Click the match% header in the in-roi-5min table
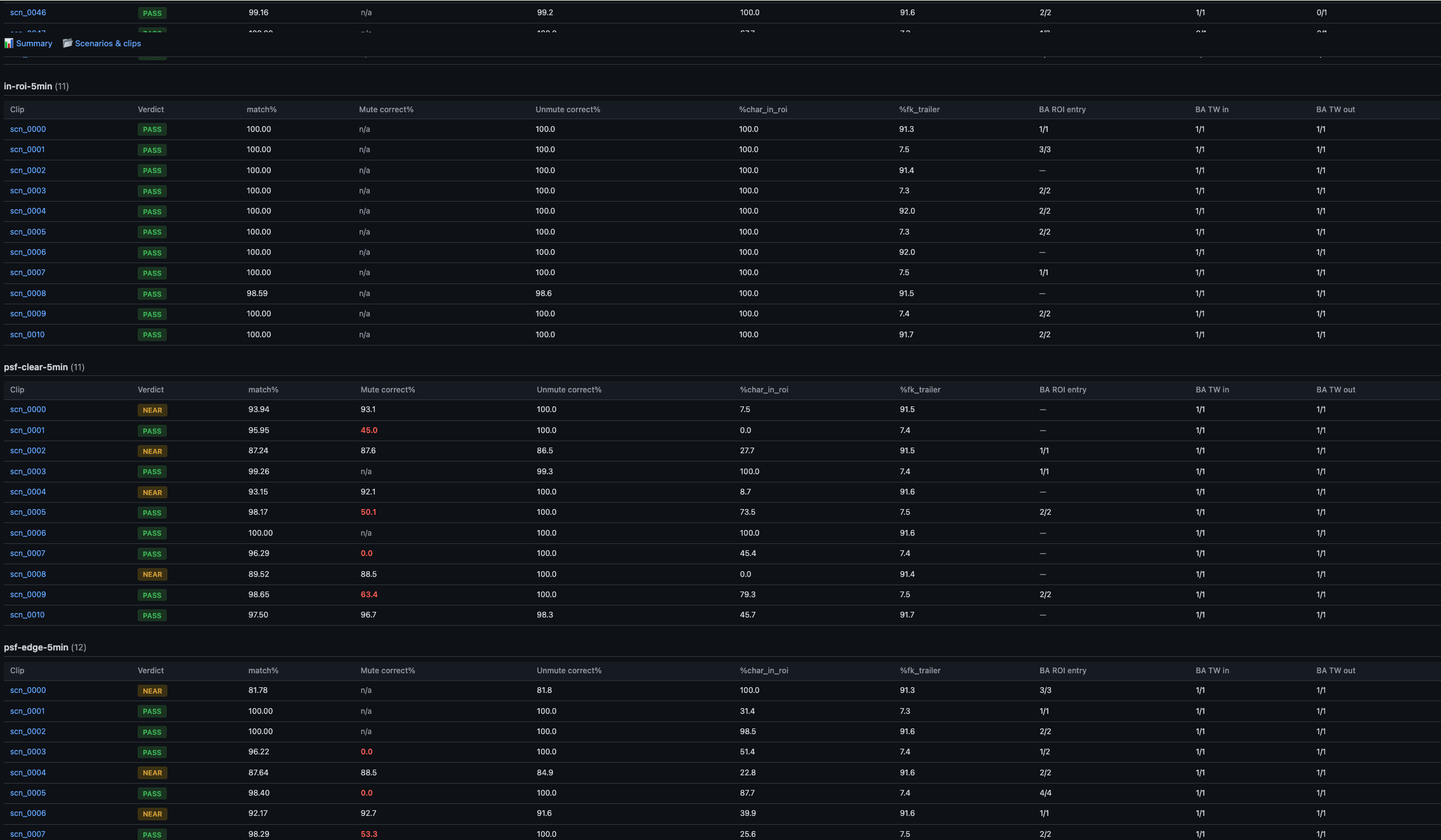1441x840 pixels. point(262,110)
